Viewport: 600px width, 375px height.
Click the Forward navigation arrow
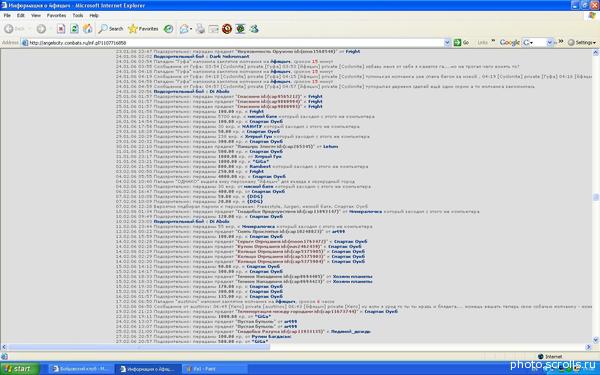41,29
